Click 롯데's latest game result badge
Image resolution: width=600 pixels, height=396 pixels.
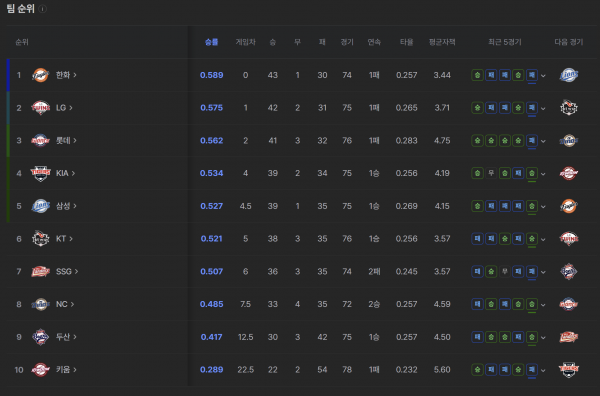click(532, 141)
